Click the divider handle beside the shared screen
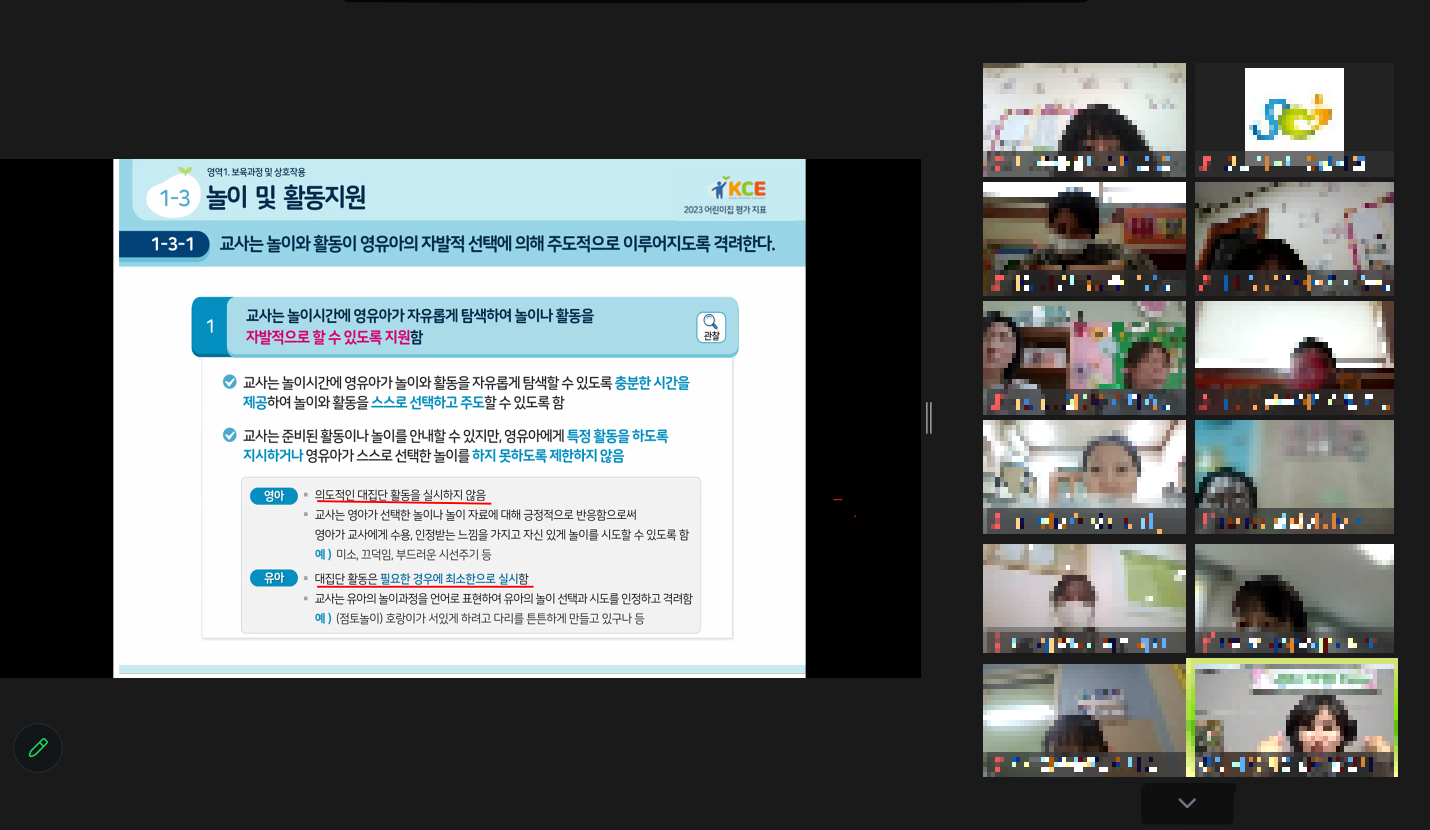1430x830 pixels. tap(929, 417)
